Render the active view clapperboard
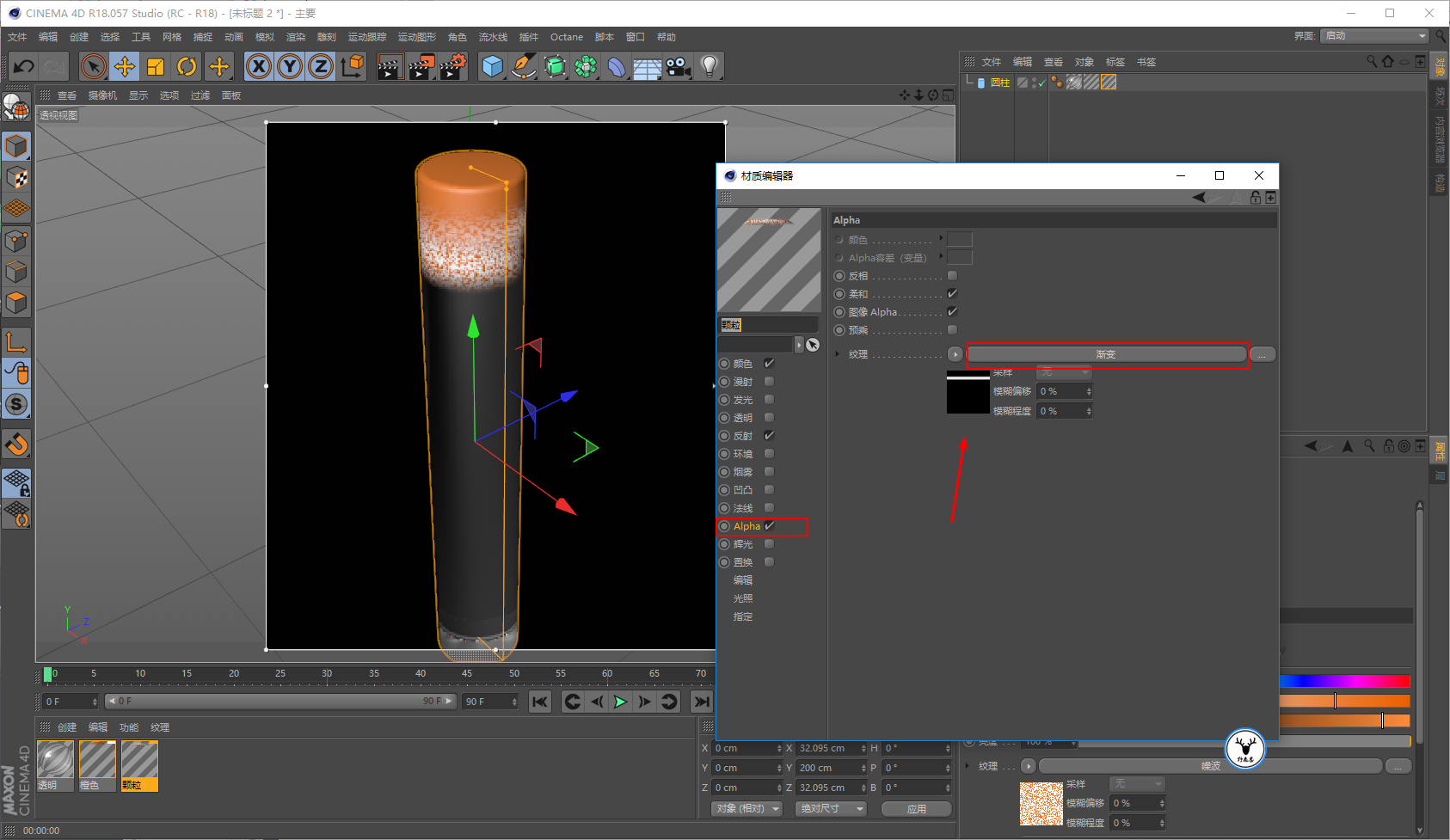The width and height of the screenshot is (1450, 840). (x=390, y=66)
